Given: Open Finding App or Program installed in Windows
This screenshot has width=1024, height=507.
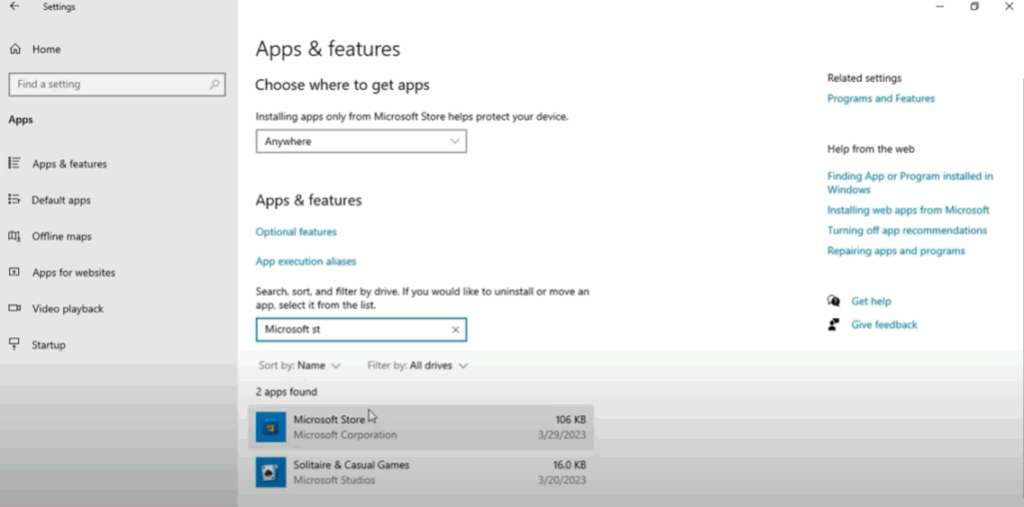Looking at the screenshot, I should pos(910,183).
